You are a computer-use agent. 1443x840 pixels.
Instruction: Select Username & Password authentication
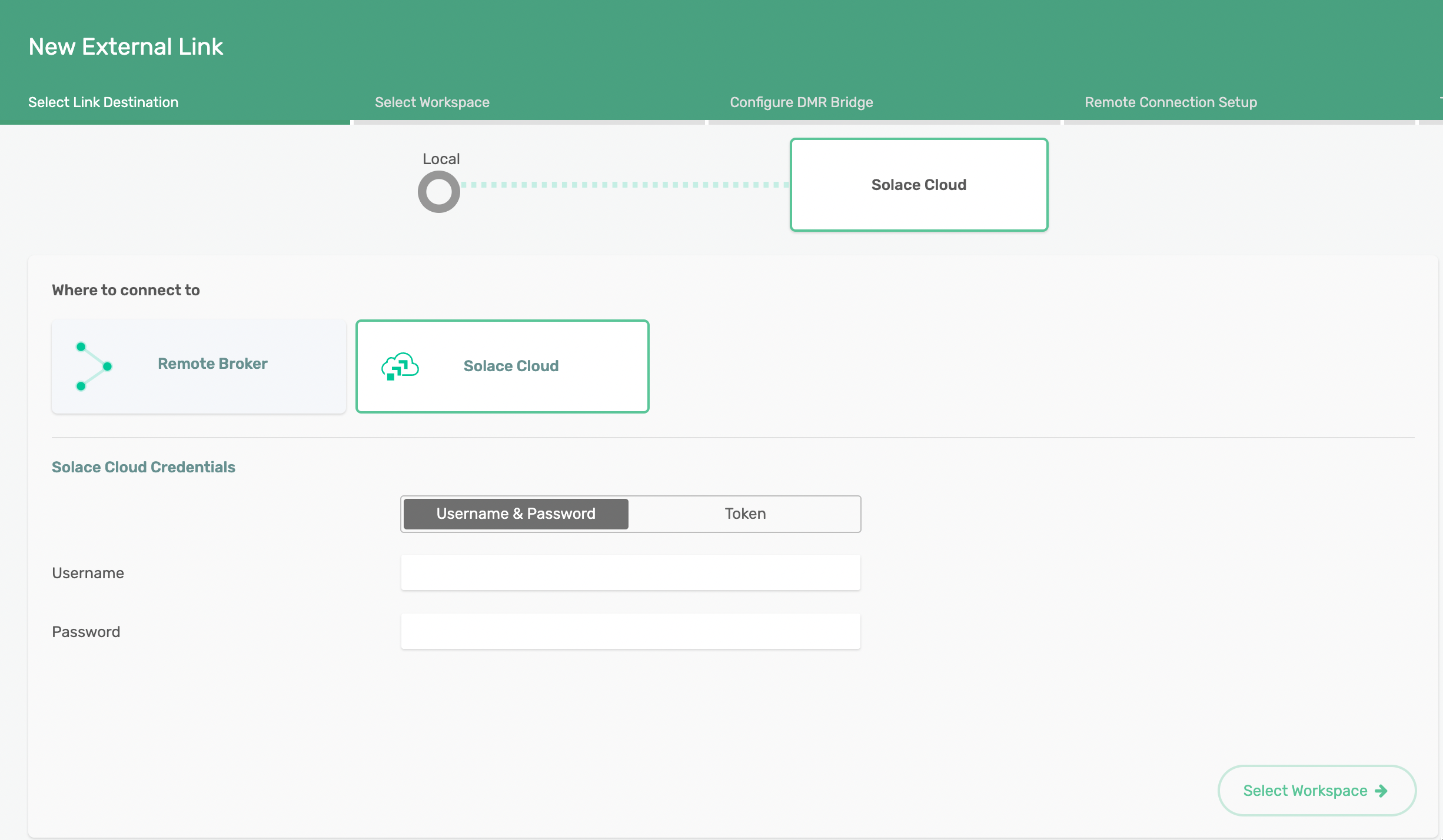[x=515, y=513]
